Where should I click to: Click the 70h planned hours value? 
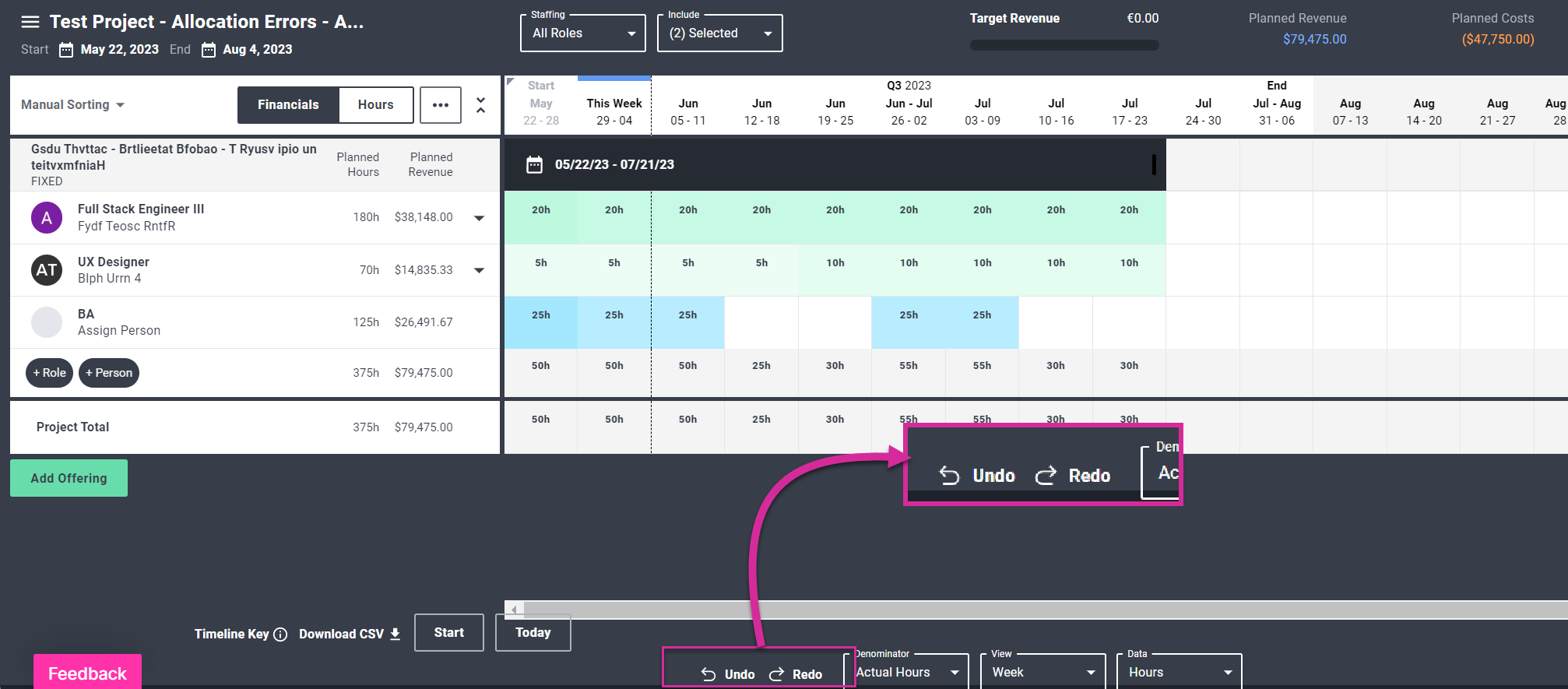pyautogui.click(x=369, y=270)
